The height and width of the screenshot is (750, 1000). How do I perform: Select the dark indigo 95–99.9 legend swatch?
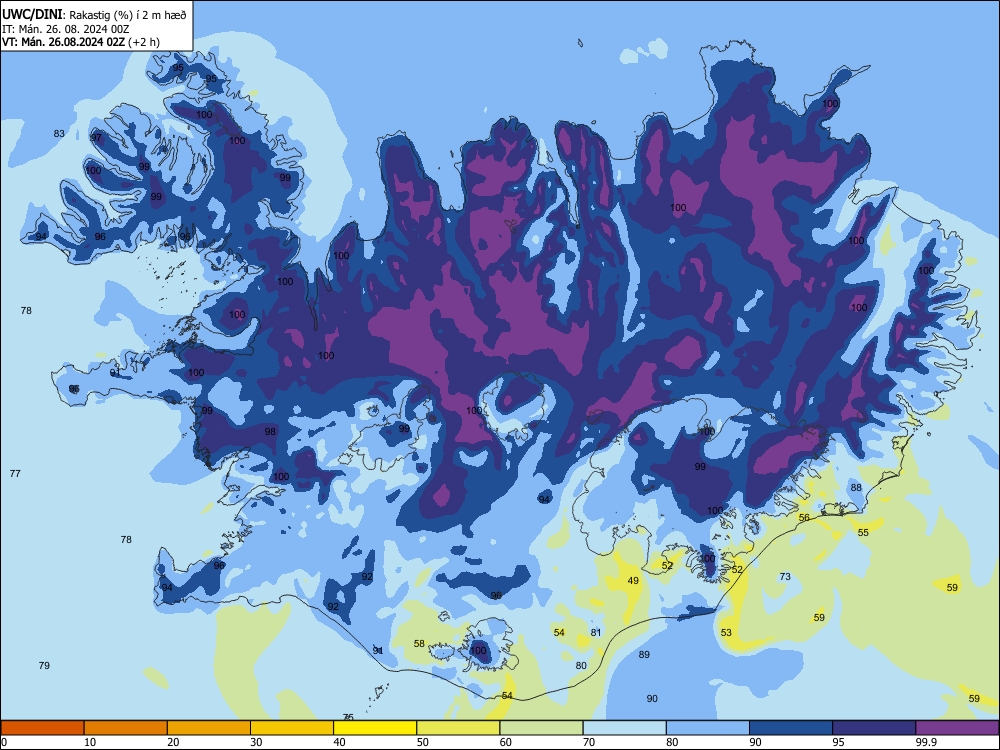874,728
